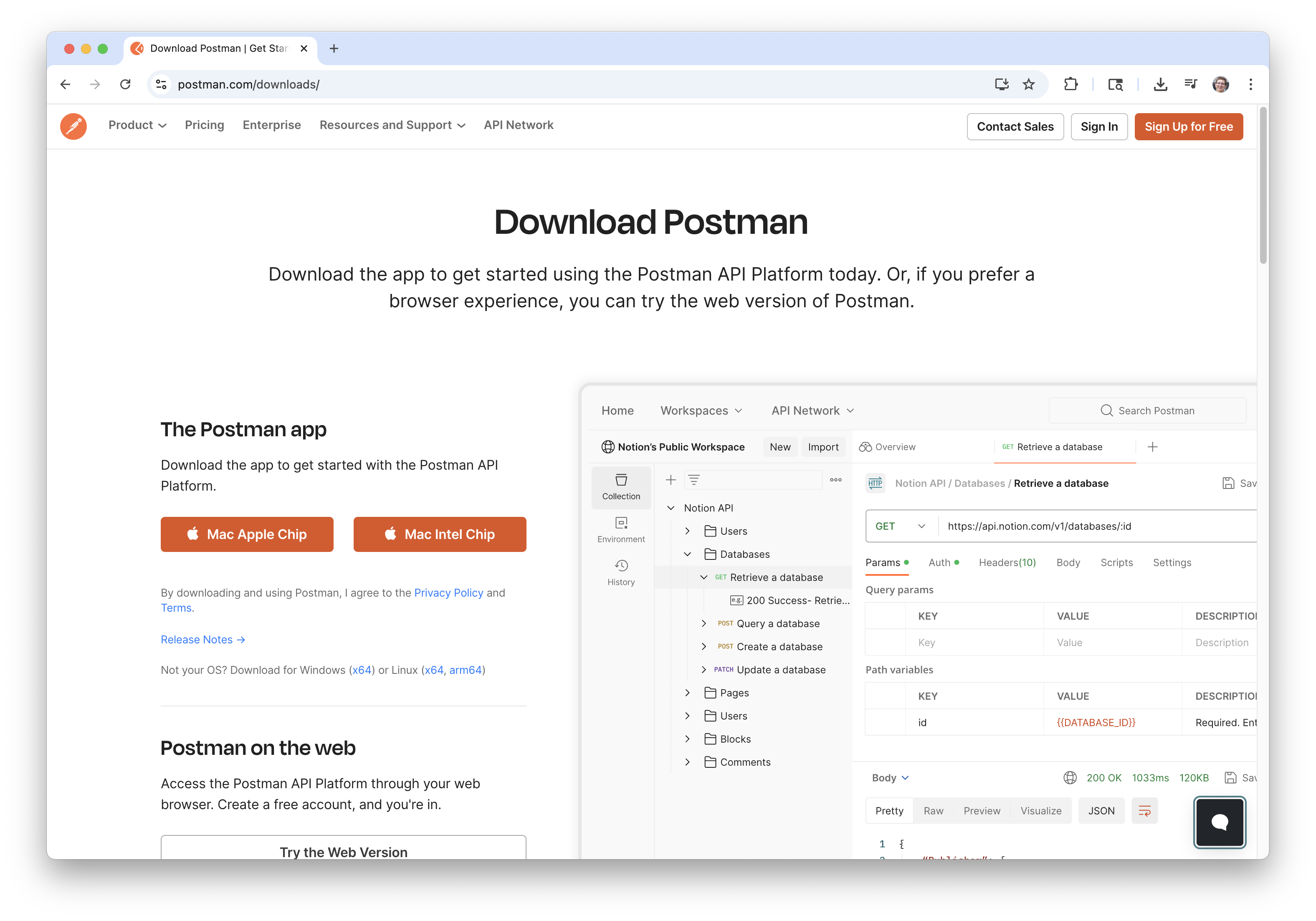Screen dimensions: 1316x921
Task: Bookmark page with star icon
Action: pyautogui.click(x=1029, y=84)
